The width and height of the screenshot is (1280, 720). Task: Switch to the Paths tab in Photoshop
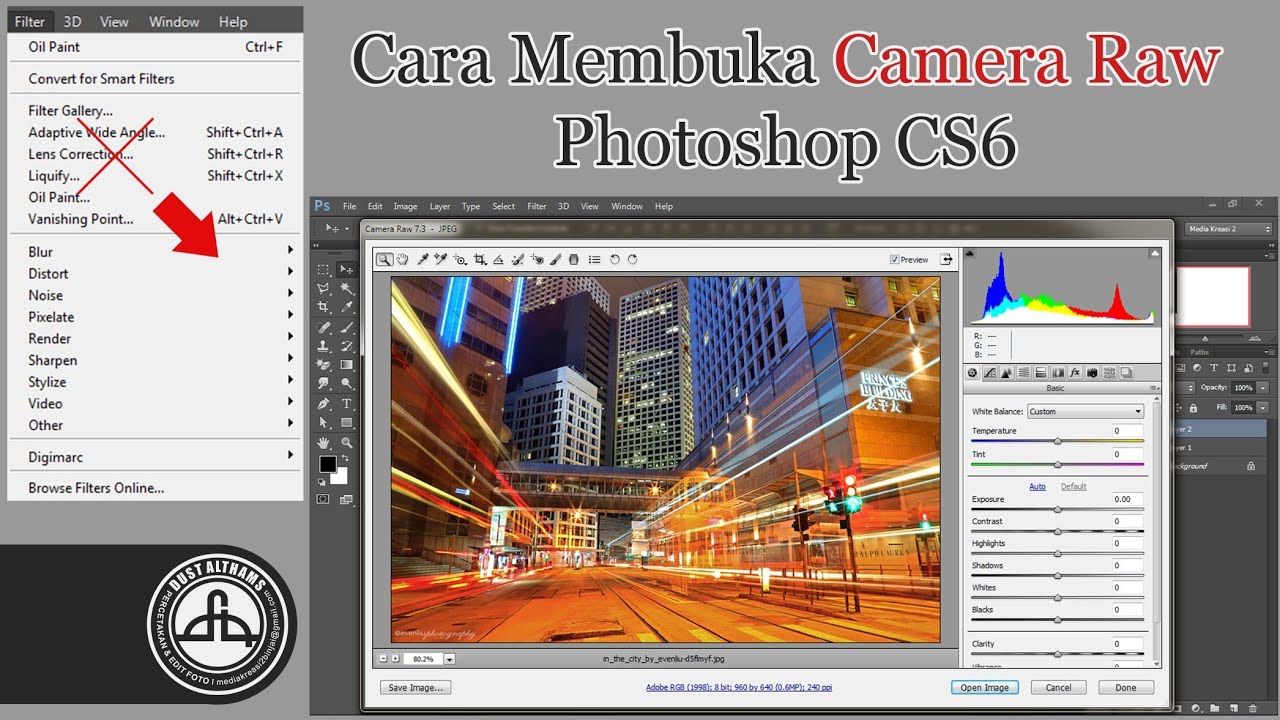click(1199, 351)
